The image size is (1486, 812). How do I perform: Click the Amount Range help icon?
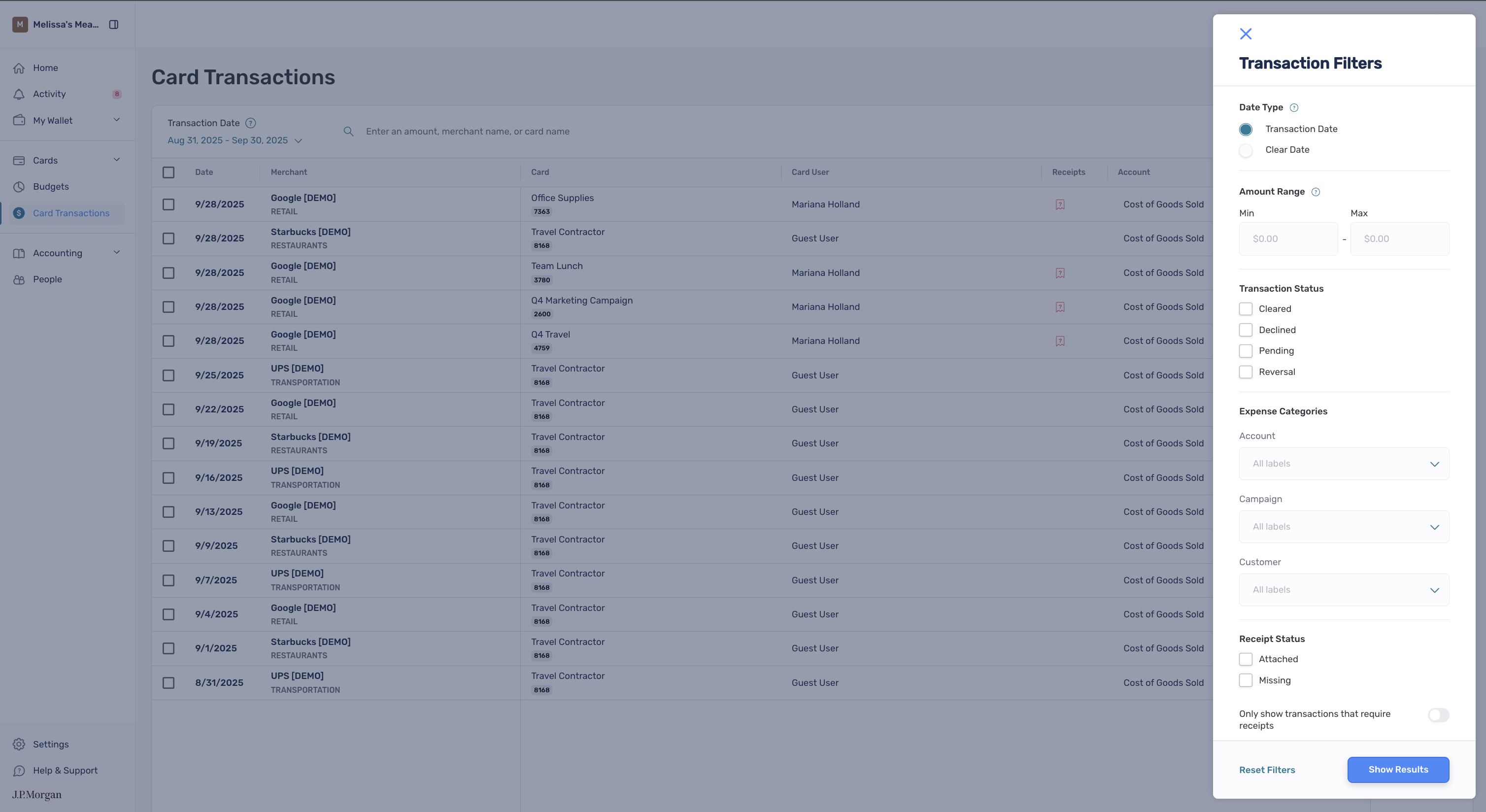pyautogui.click(x=1316, y=192)
